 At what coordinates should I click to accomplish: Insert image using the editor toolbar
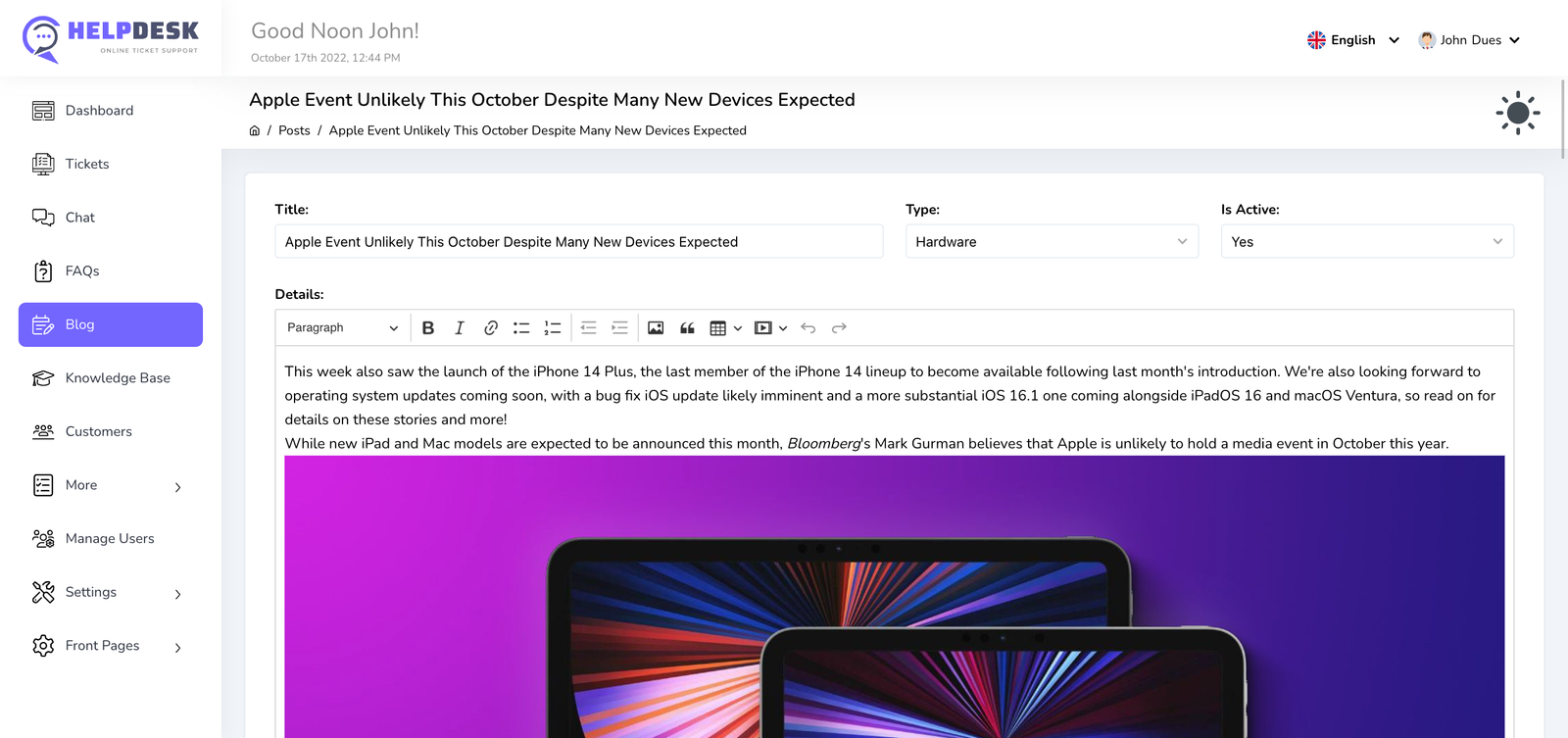pyautogui.click(x=656, y=328)
